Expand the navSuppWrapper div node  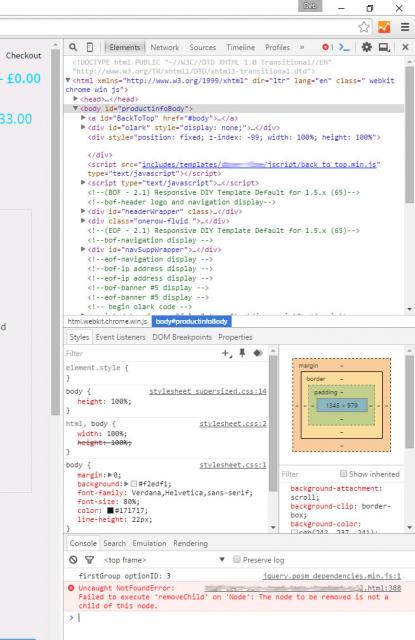click(83, 249)
